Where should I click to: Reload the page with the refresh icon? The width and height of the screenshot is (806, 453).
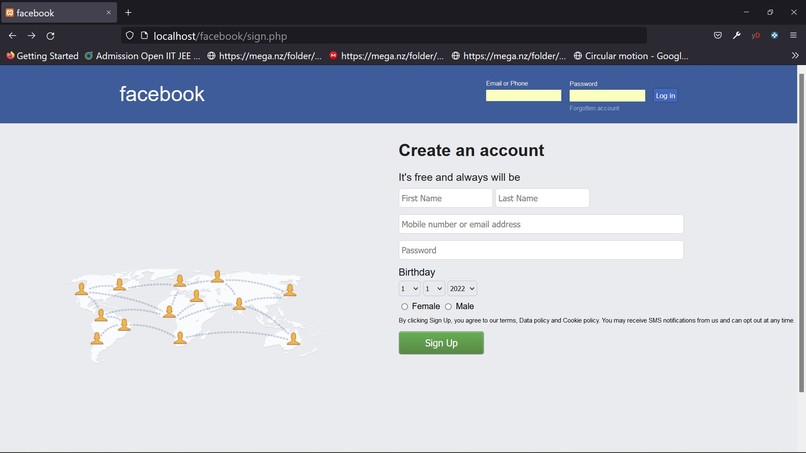50,36
